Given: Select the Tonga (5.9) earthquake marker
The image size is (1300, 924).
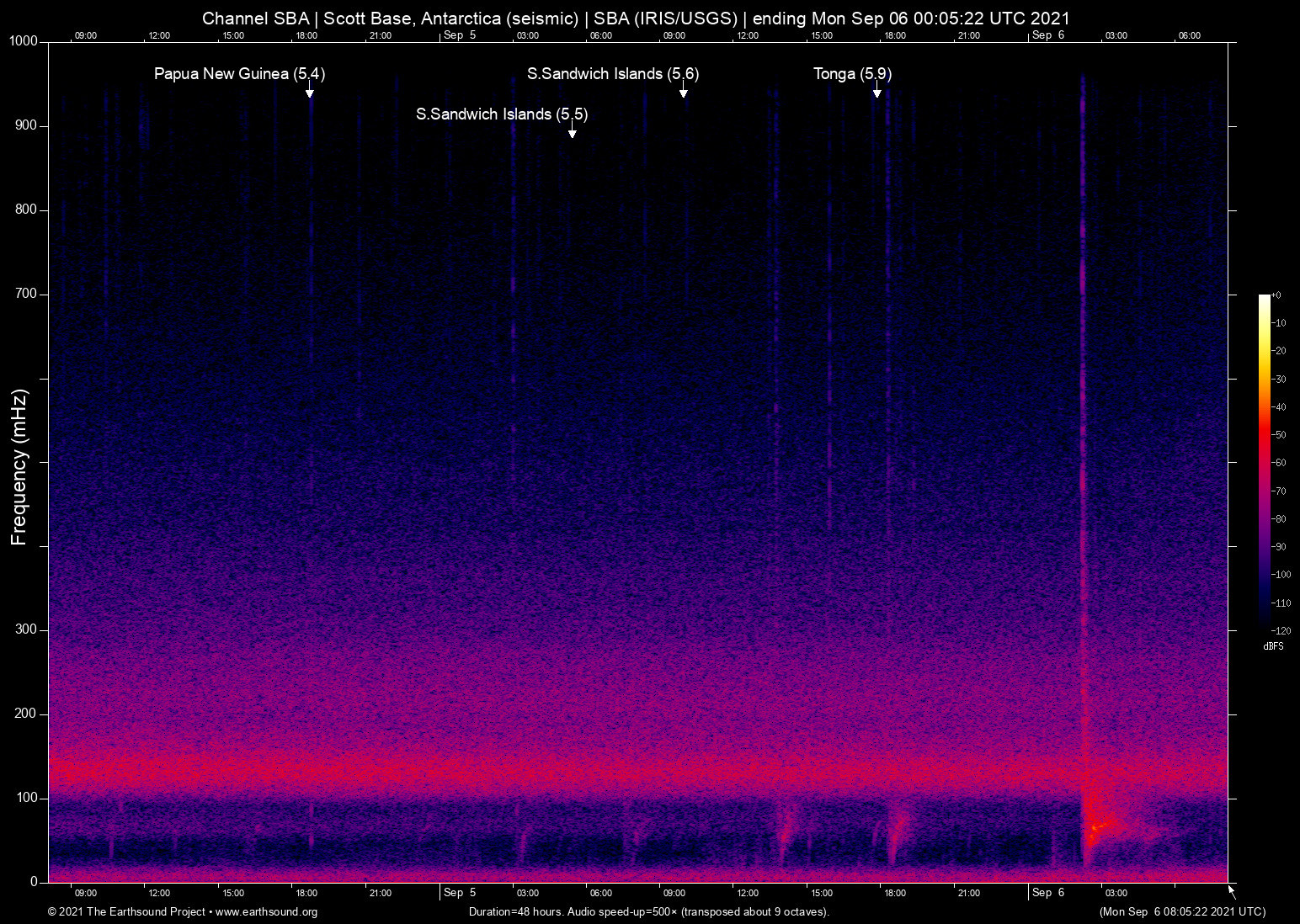Looking at the screenshot, I should point(876,93).
